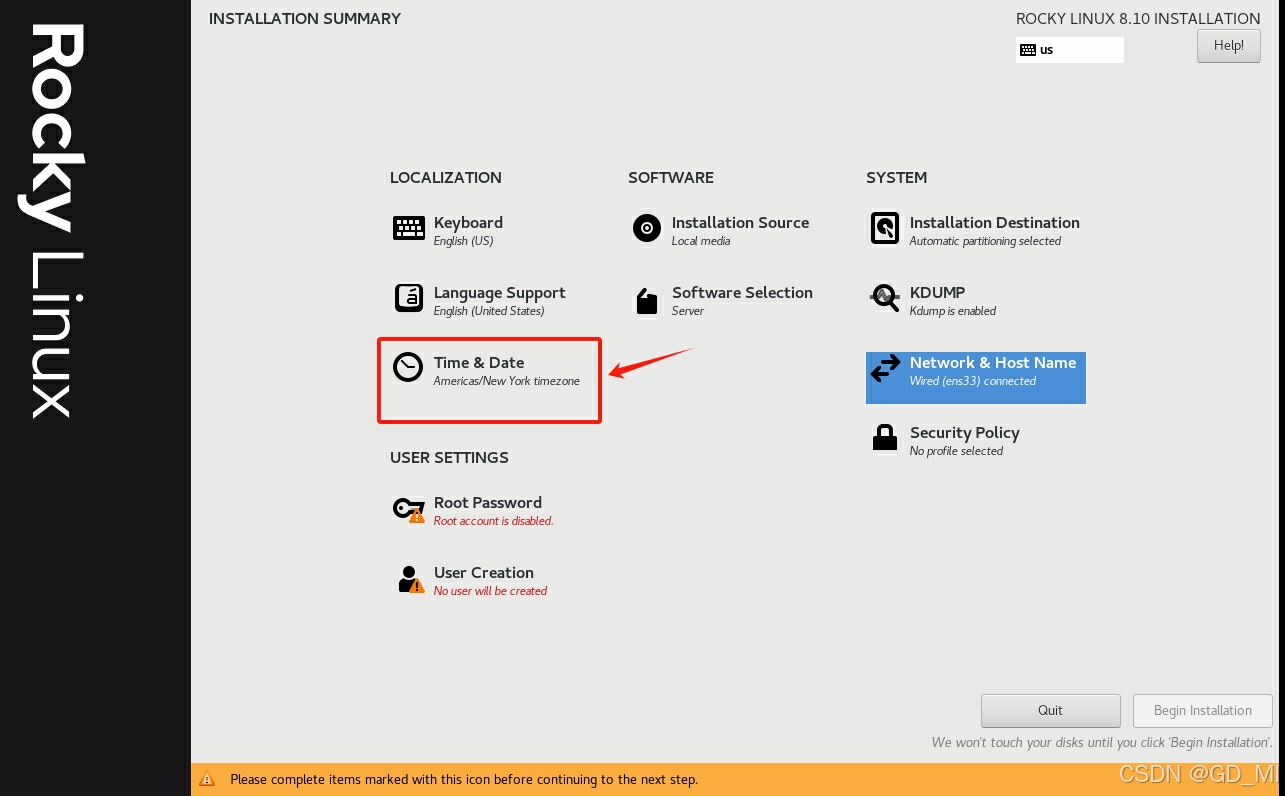Viewport: 1285px width, 796px height.
Task: Open Installation Source label
Action: 740,223
